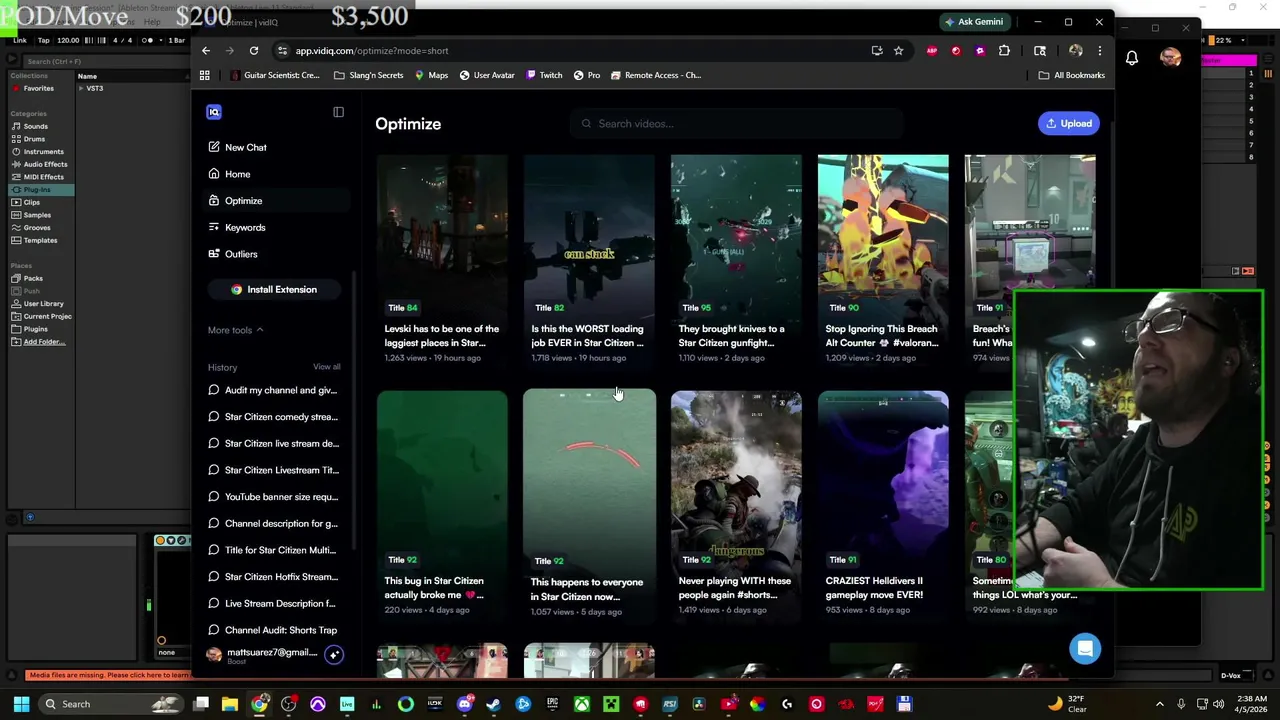
Task: Click the Upload button
Action: point(1068,123)
